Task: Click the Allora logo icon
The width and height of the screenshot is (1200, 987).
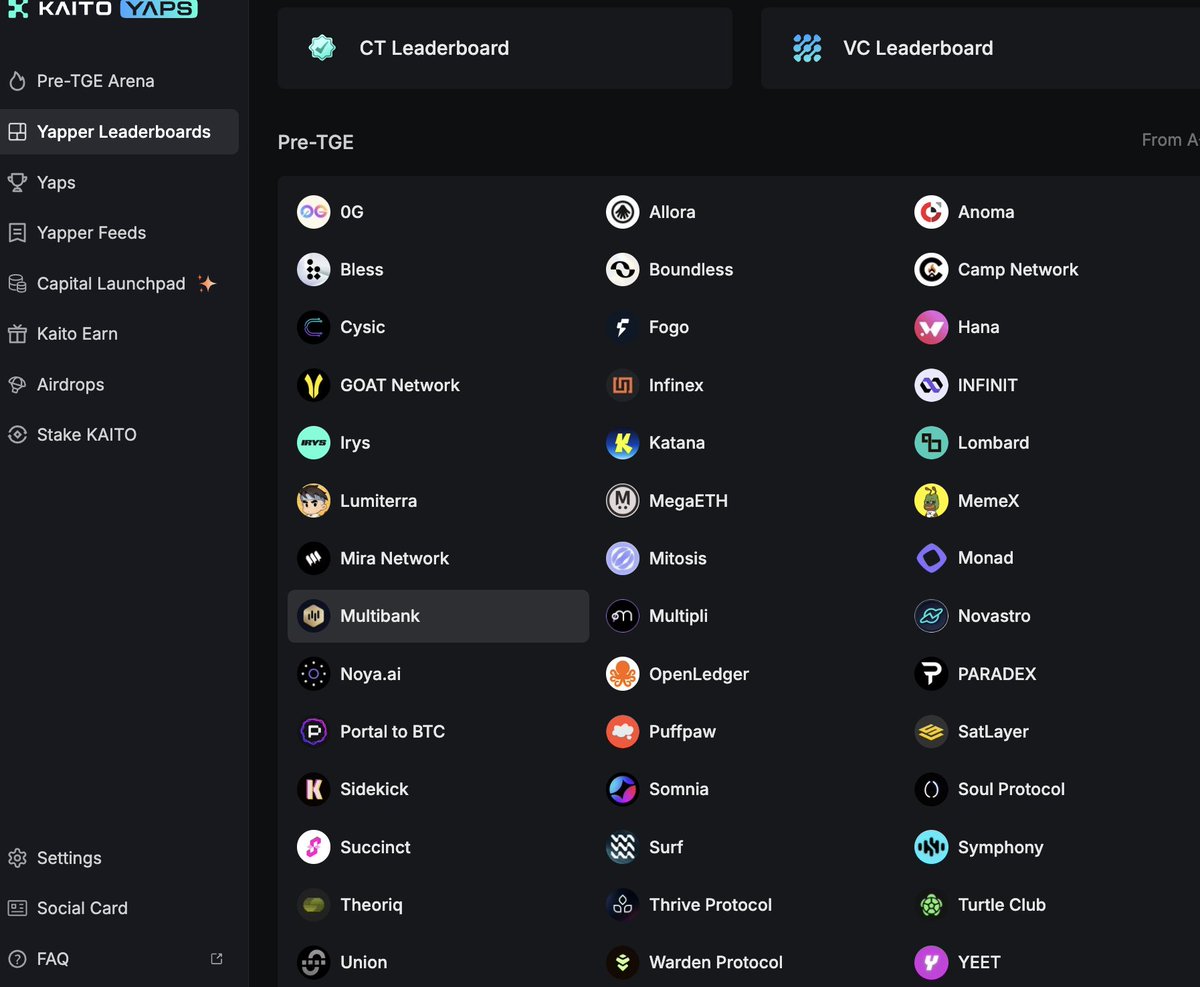Action: [x=622, y=212]
